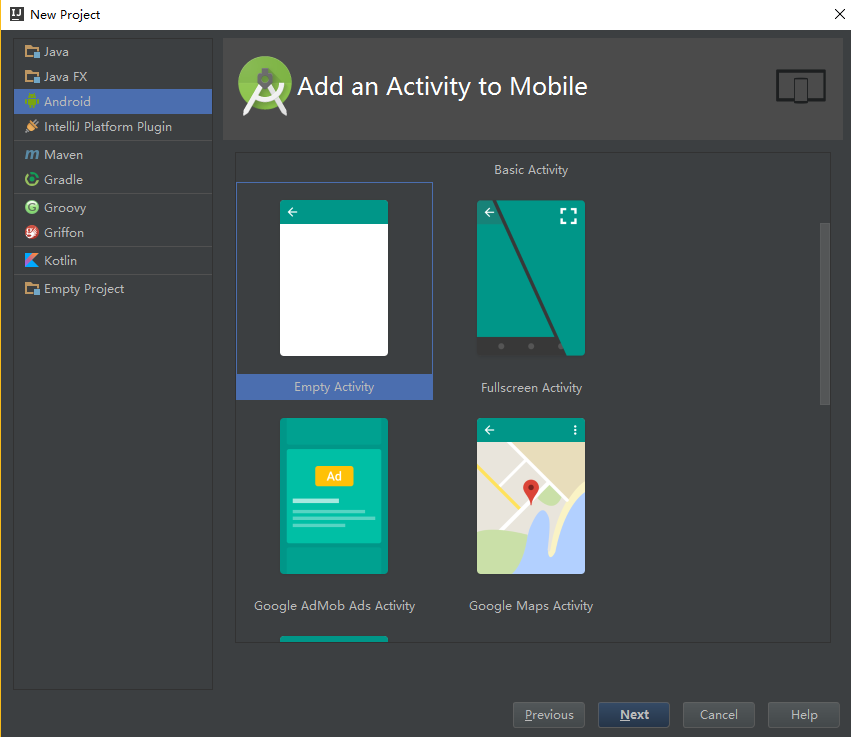Pick the Empty Project label
The width and height of the screenshot is (851, 737).
(x=84, y=289)
